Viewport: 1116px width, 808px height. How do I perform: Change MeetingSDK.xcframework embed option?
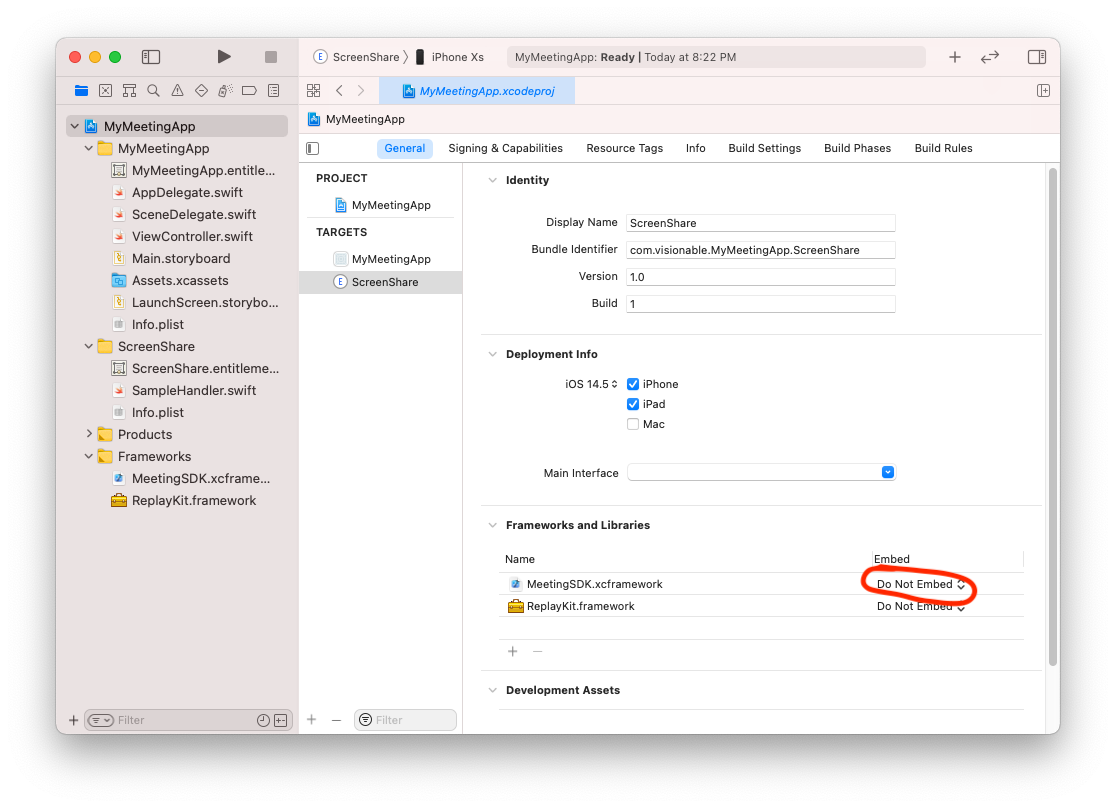920,584
